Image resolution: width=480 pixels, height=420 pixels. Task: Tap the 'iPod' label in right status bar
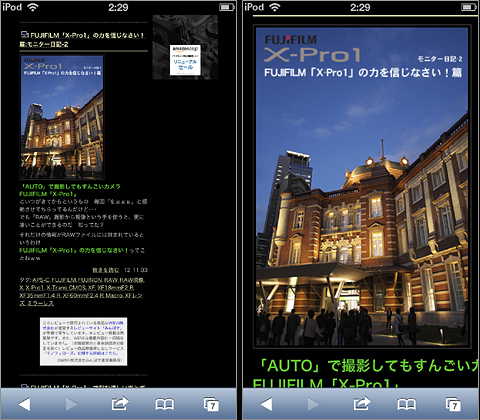254,7
